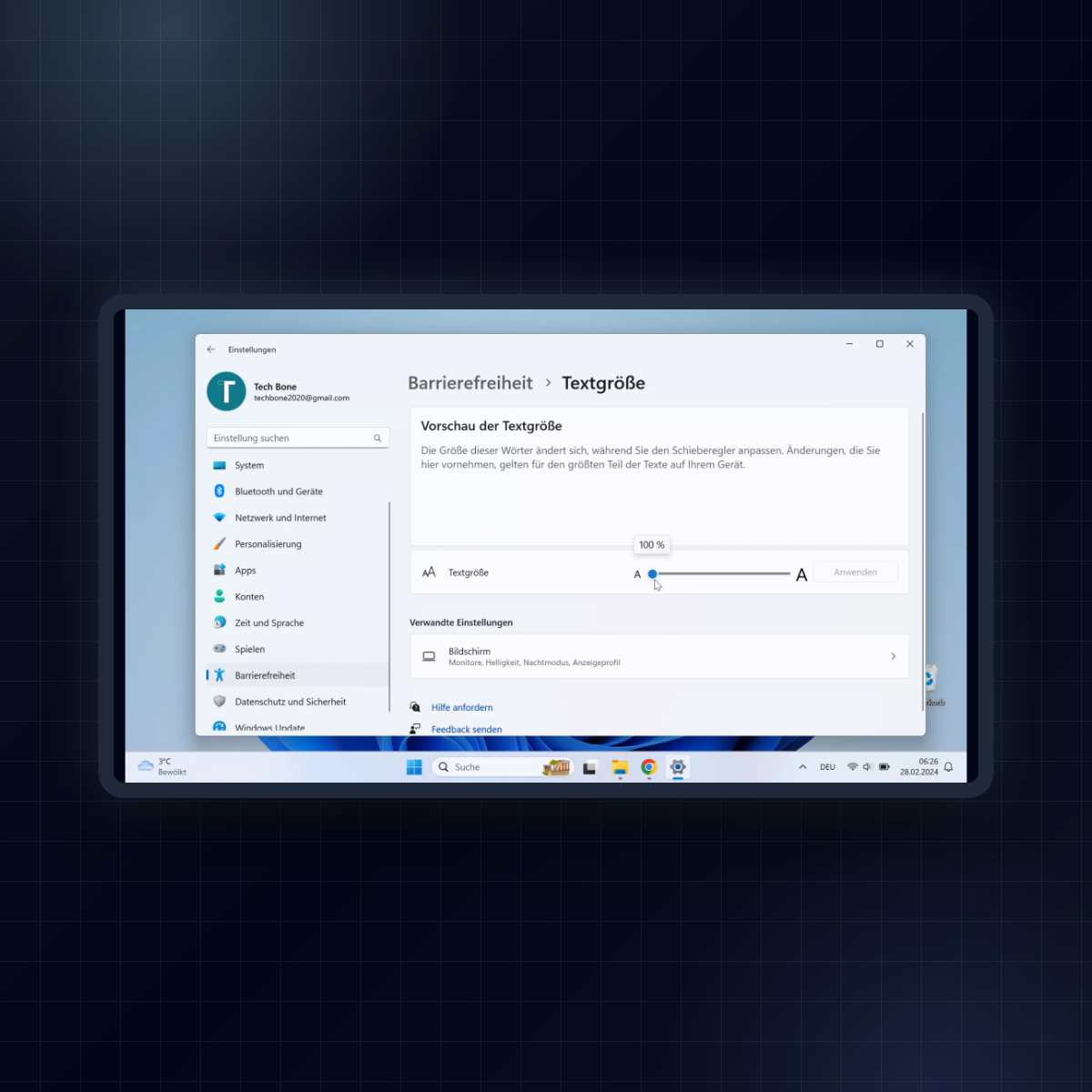
Task: Click the techbone2020@gmail.com account email
Action: (x=301, y=398)
